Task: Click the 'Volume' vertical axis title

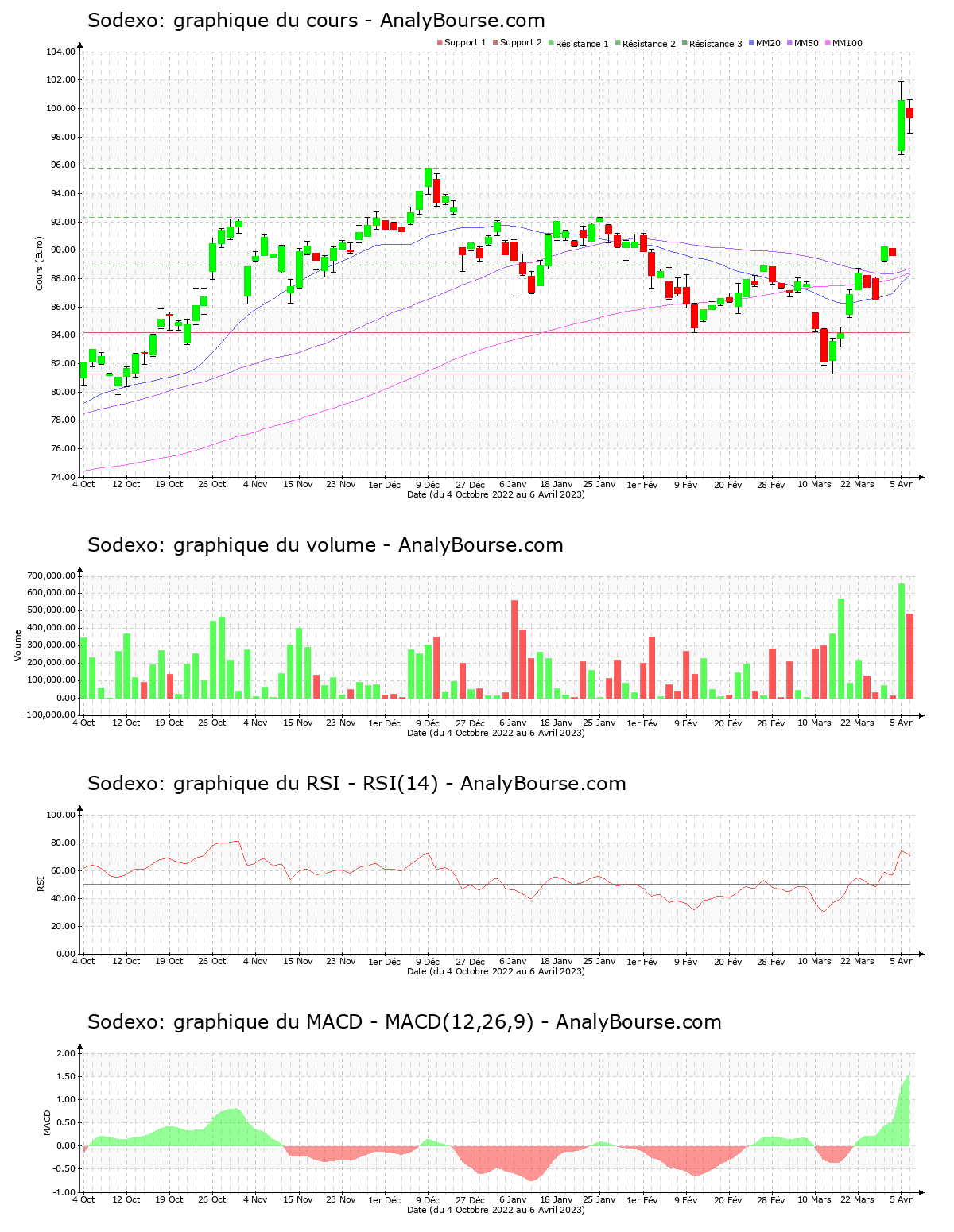Action: pos(18,645)
